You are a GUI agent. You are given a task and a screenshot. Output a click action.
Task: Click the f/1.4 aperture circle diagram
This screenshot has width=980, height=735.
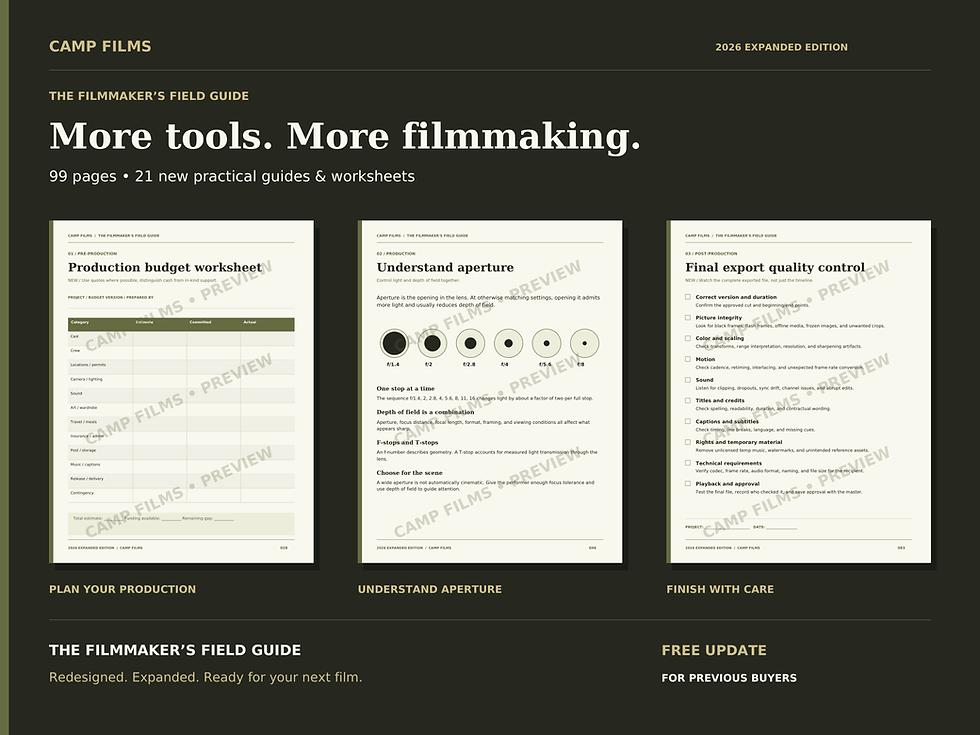coord(394,343)
